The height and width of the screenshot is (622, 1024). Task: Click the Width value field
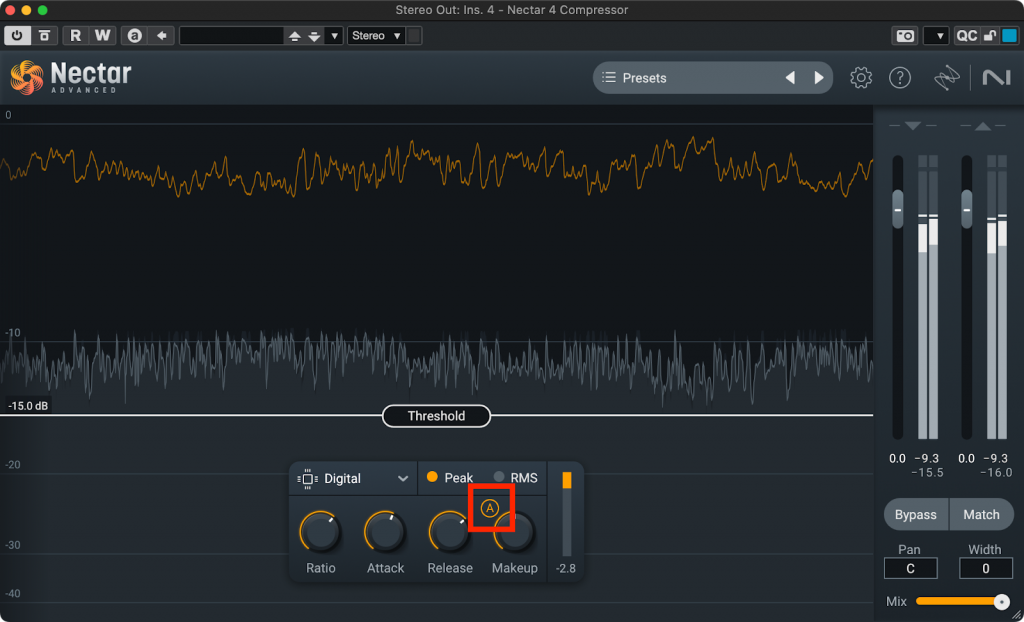985,568
